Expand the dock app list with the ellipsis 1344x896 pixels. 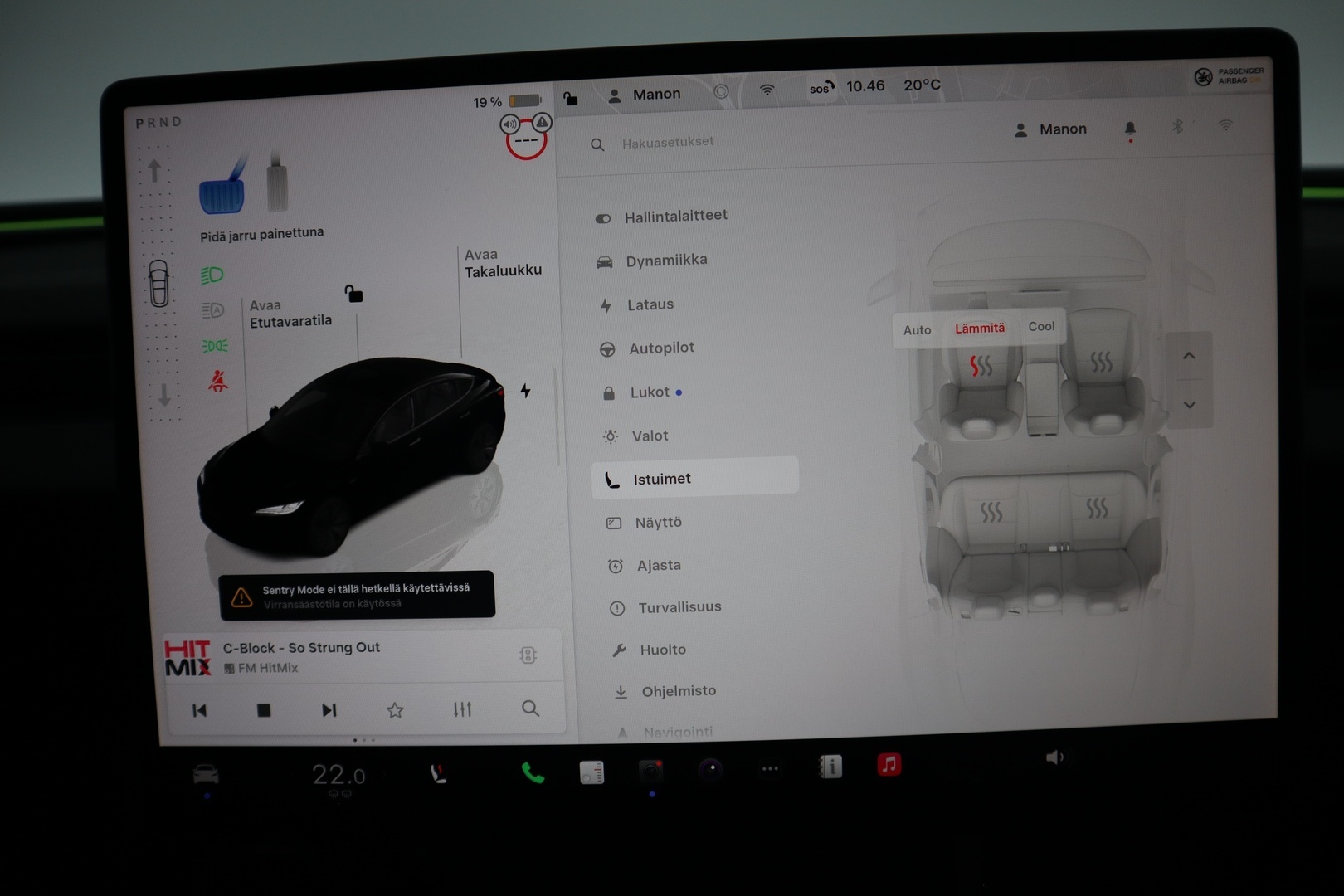(768, 768)
